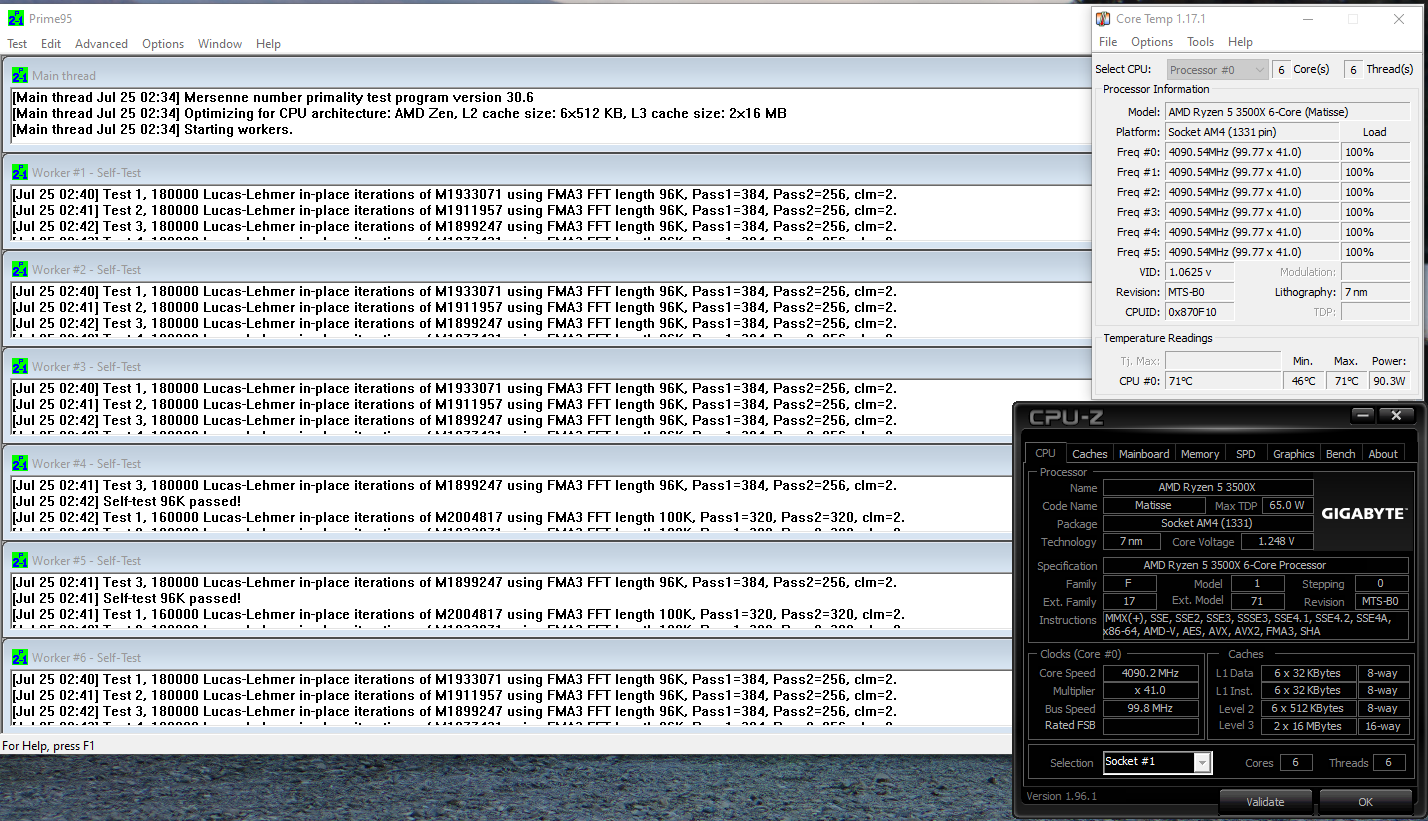Image resolution: width=1428 pixels, height=821 pixels.
Task: Open Core Temp's Options menu
Action: tap(1152, 42)
